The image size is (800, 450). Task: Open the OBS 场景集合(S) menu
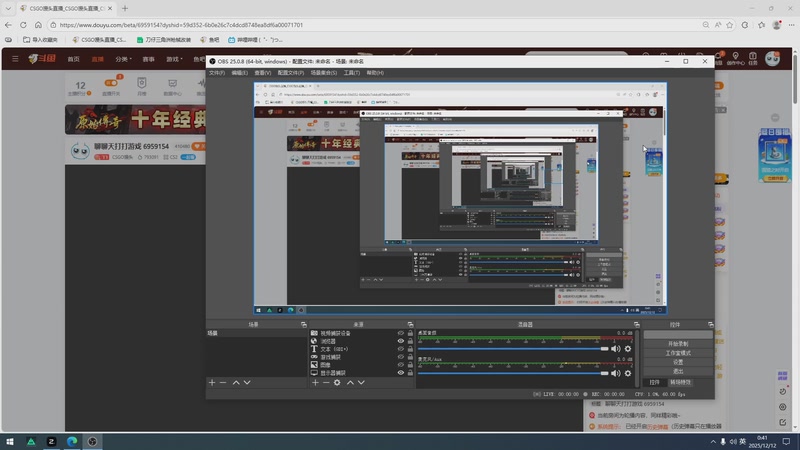pyautogui.click(x=324, y=73)
